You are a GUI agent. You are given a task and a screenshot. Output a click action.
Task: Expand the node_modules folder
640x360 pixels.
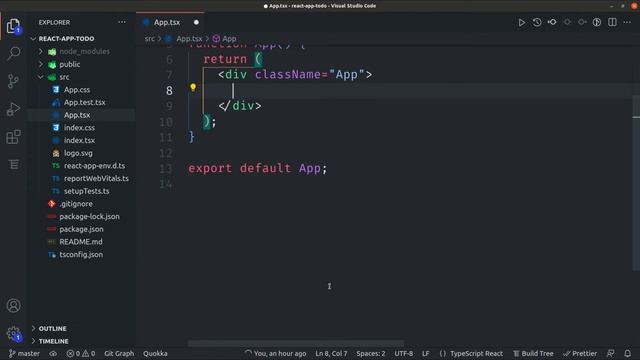tap(40, 51)
